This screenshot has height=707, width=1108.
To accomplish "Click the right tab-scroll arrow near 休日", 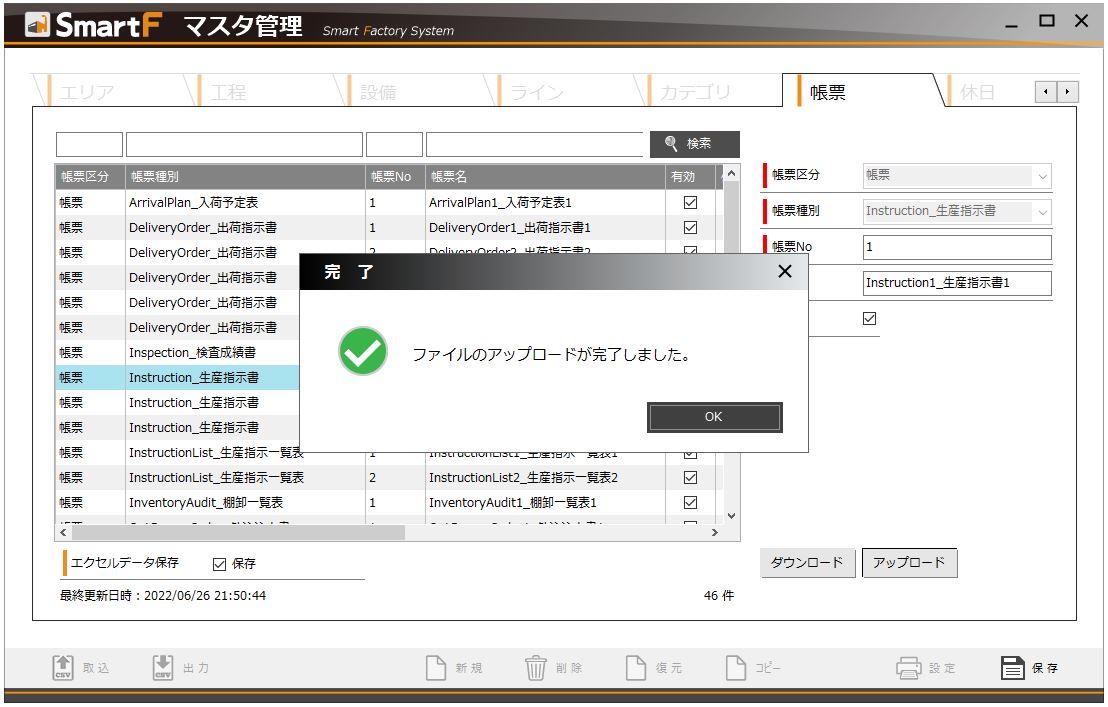I will (x=1067, y=91).
